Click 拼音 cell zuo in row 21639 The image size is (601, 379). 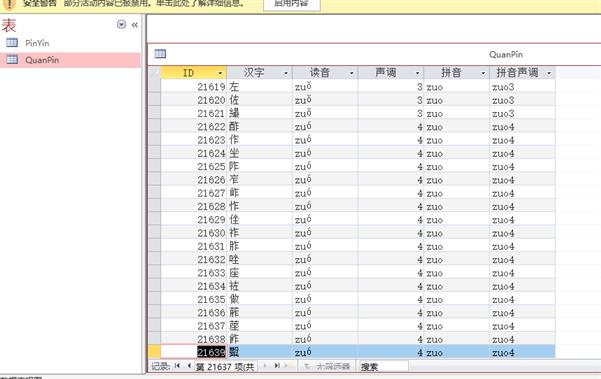tap(457, 352)
